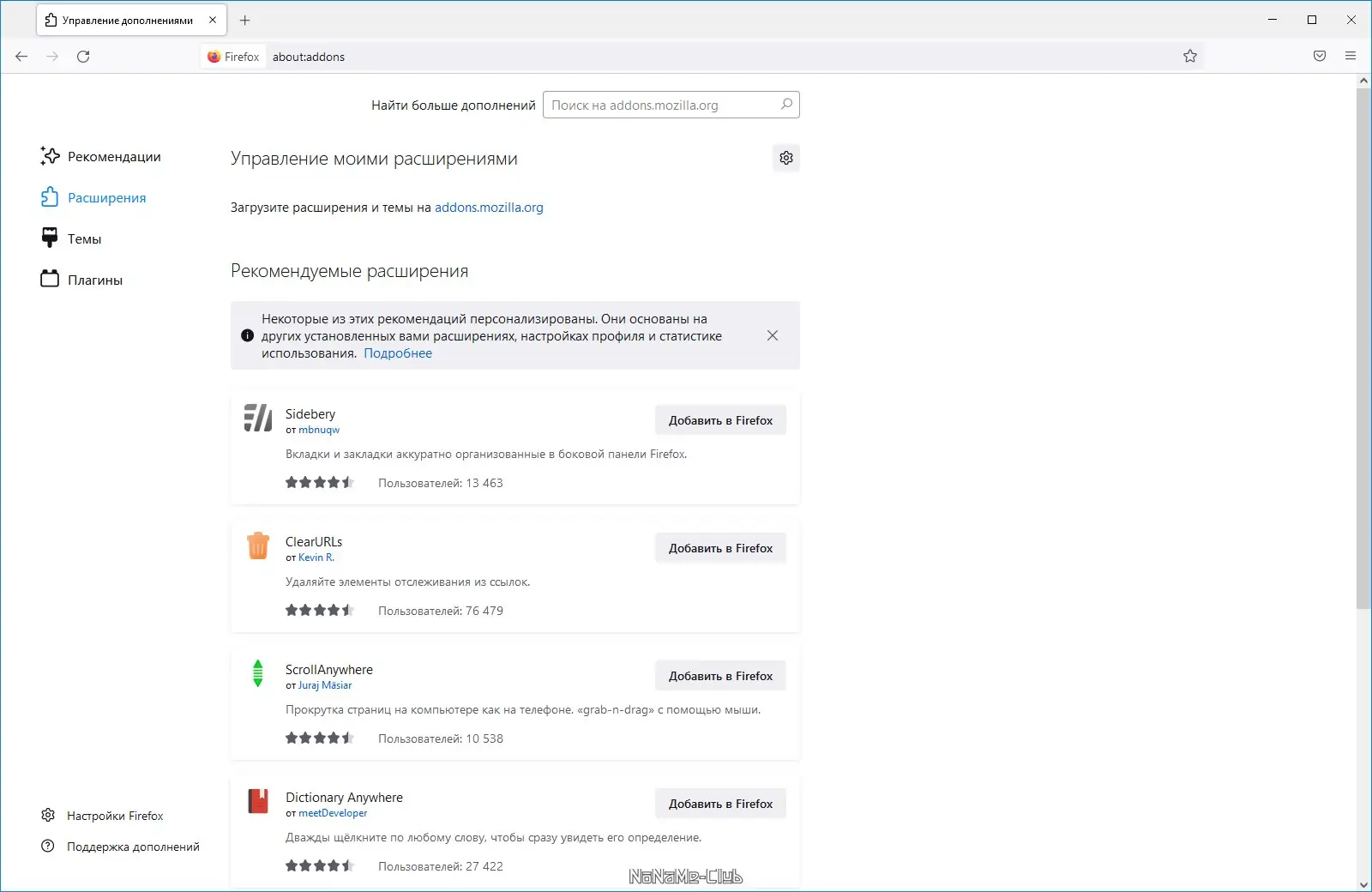This screenshot has width=1372, height=892.
Task: Open the Firefox hamburger menu
Action: tap(1351, 57)
